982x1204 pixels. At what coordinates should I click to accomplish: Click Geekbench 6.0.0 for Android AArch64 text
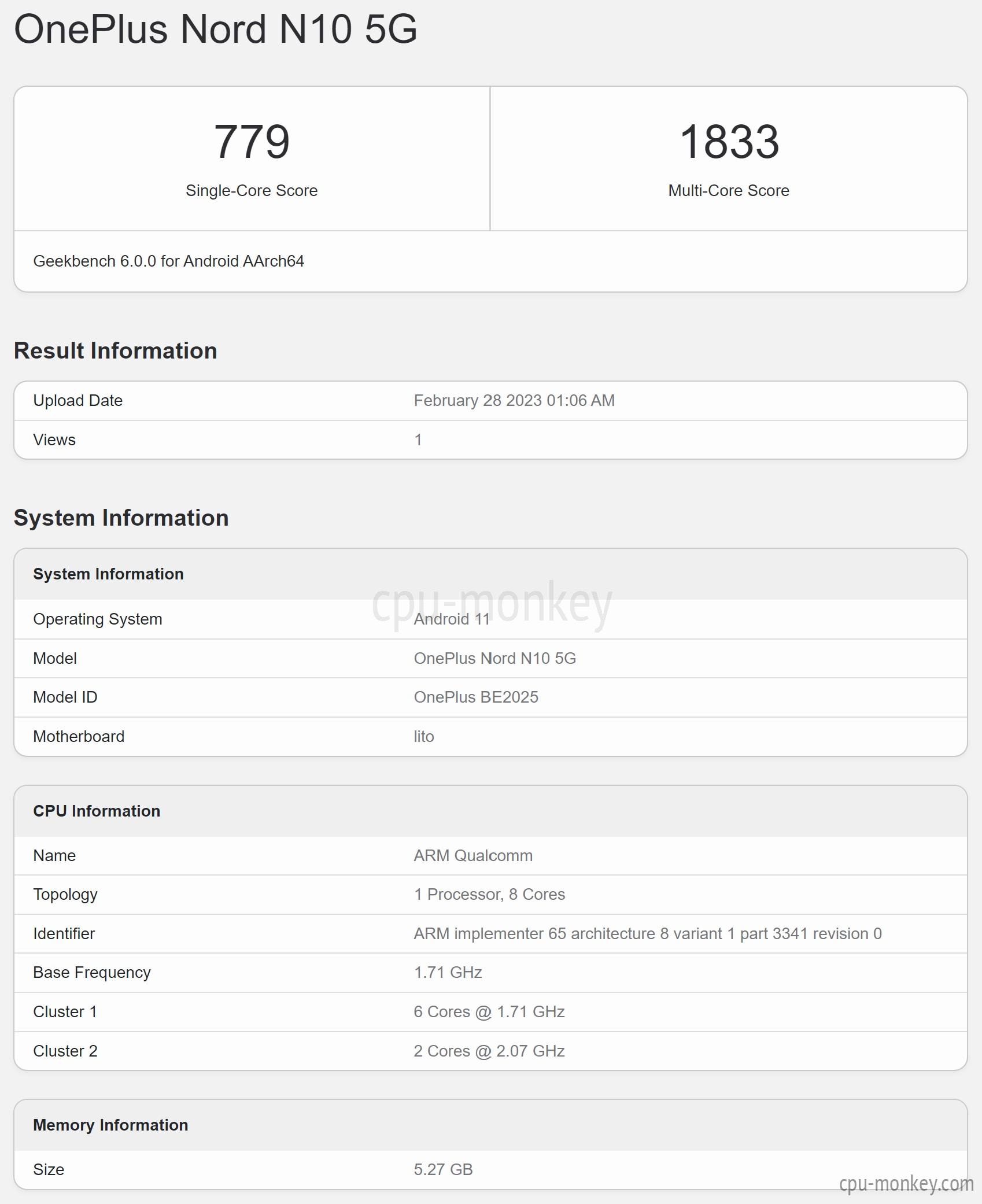pyautogui.click(x=168, y=261)
